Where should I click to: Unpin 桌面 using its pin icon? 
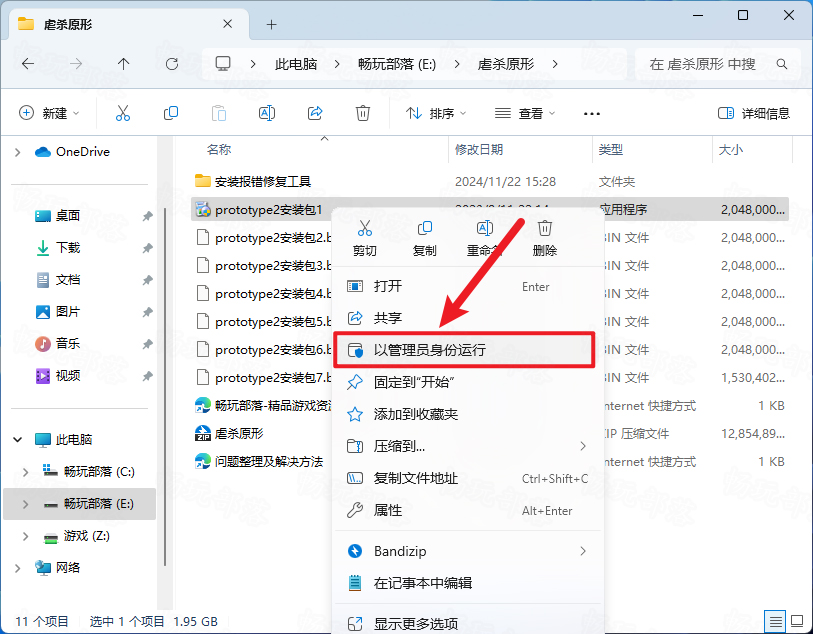148,216
